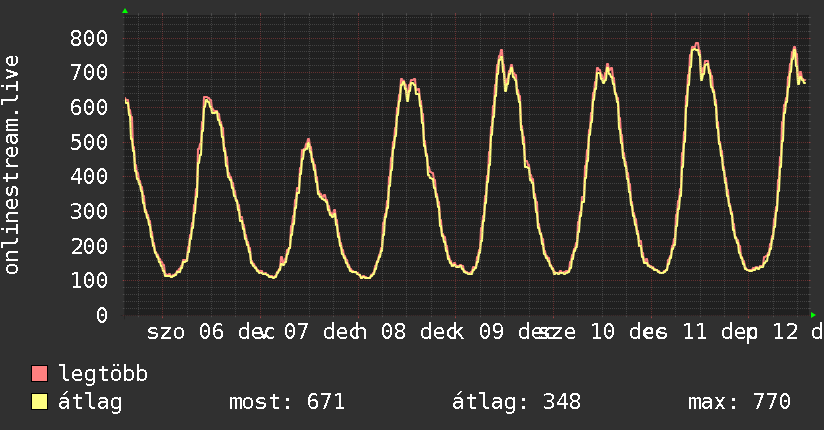Click the pink legtöbb legend swatch

pos(39,374)
